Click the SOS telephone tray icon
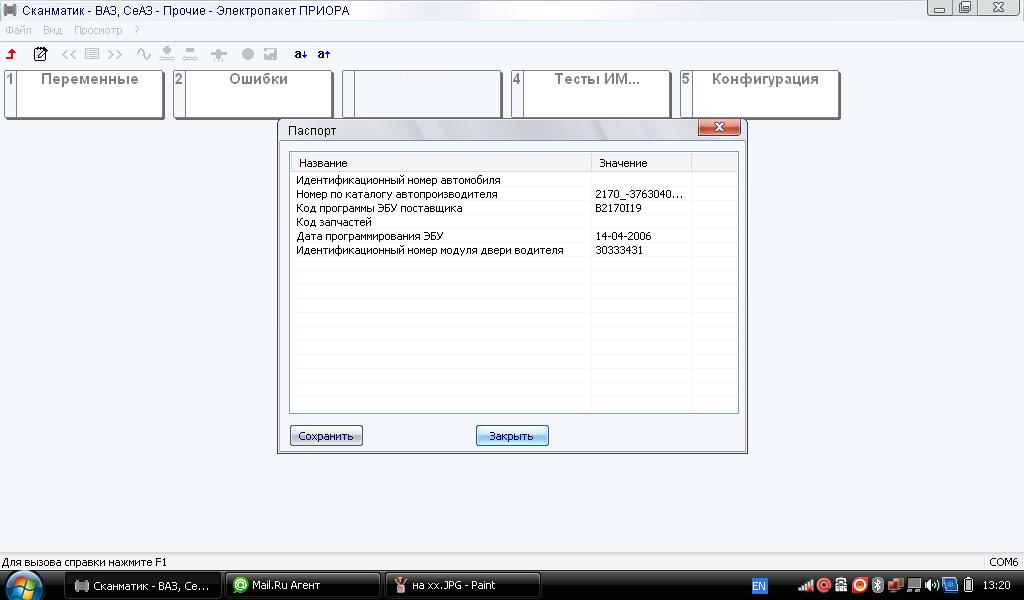This screenshot has width=1024, height=600. pos(842,586)
